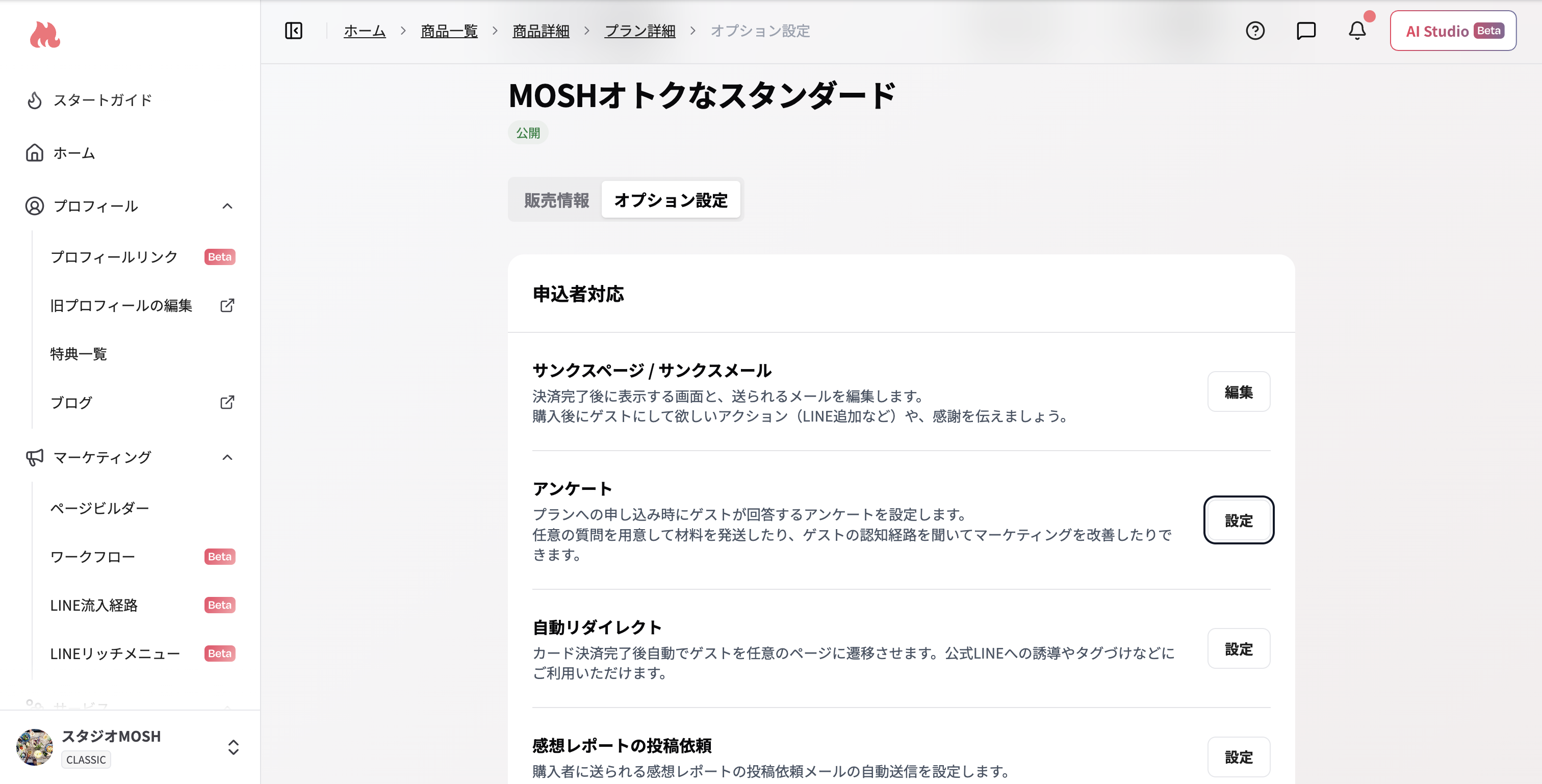Open the notifications bell icon

pyautogui.click(x=1356, y=31)
